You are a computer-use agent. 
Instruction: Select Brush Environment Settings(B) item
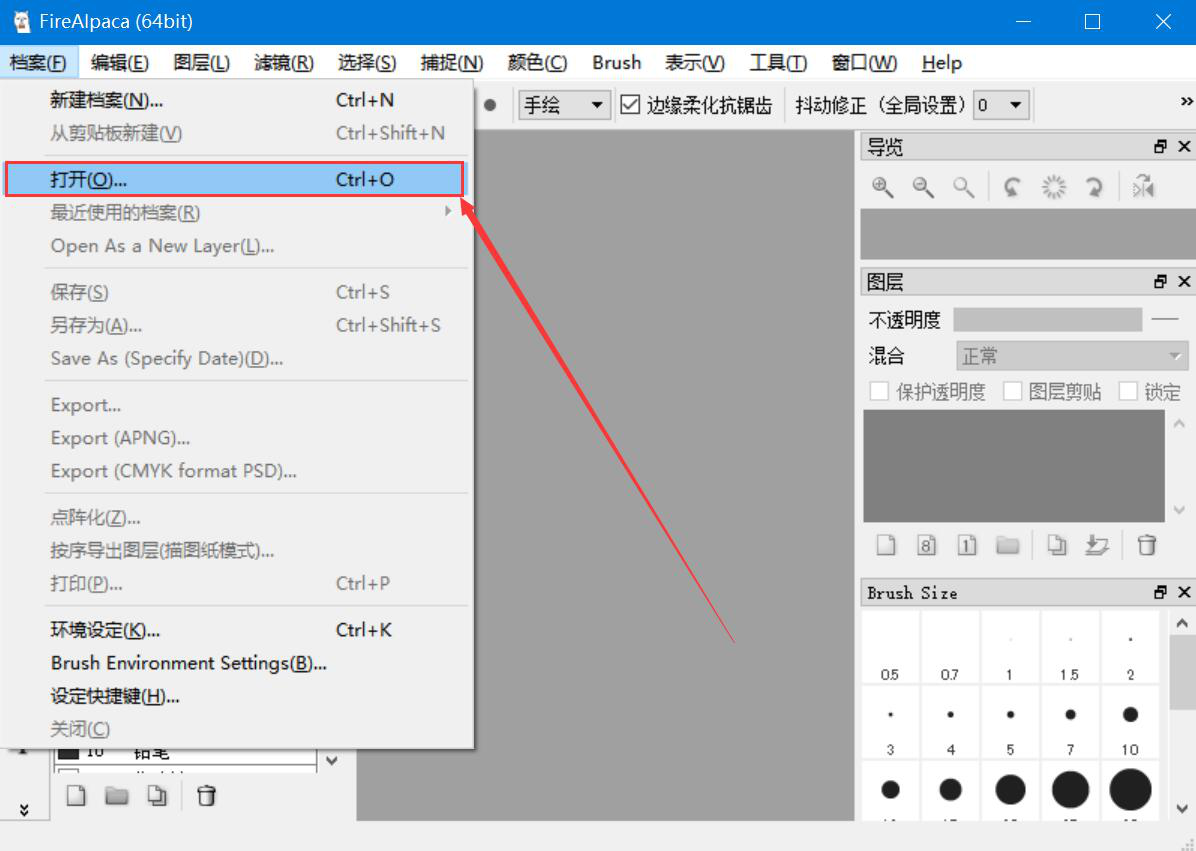pyautogui.click(x=236, y=663)
